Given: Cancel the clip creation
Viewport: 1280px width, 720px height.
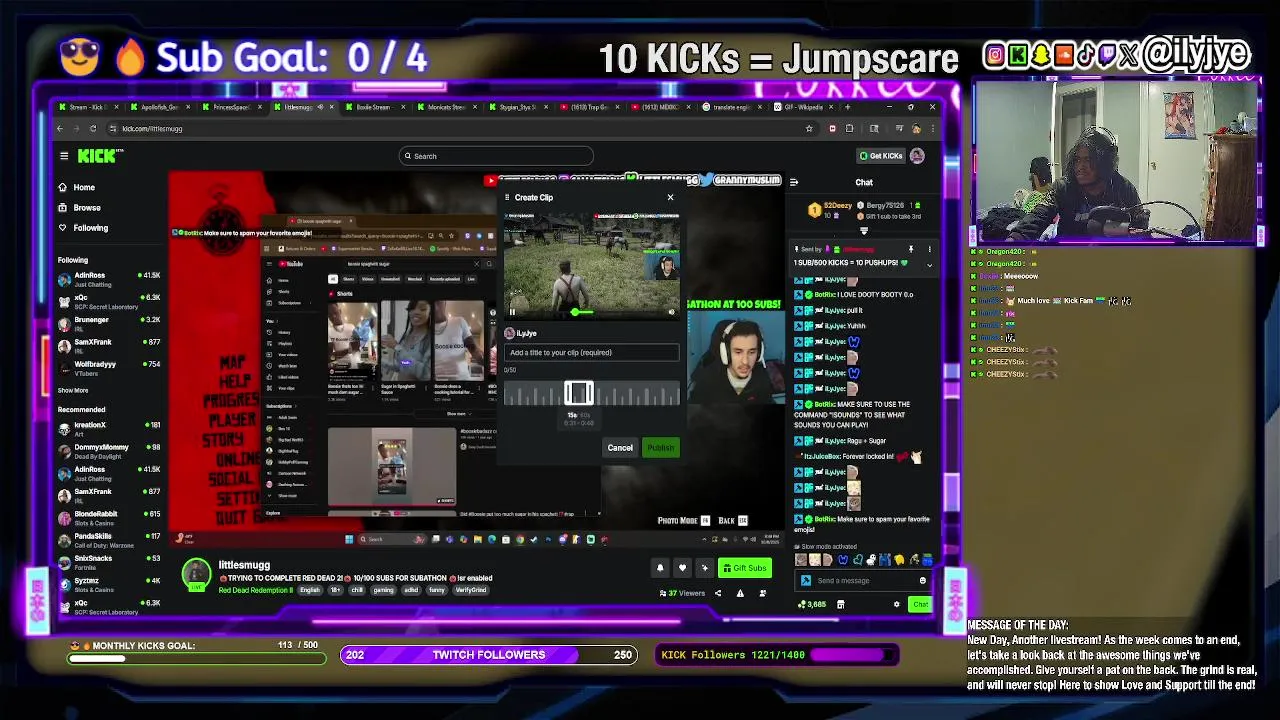Looking at the screenshot, I should pos(620,447).
